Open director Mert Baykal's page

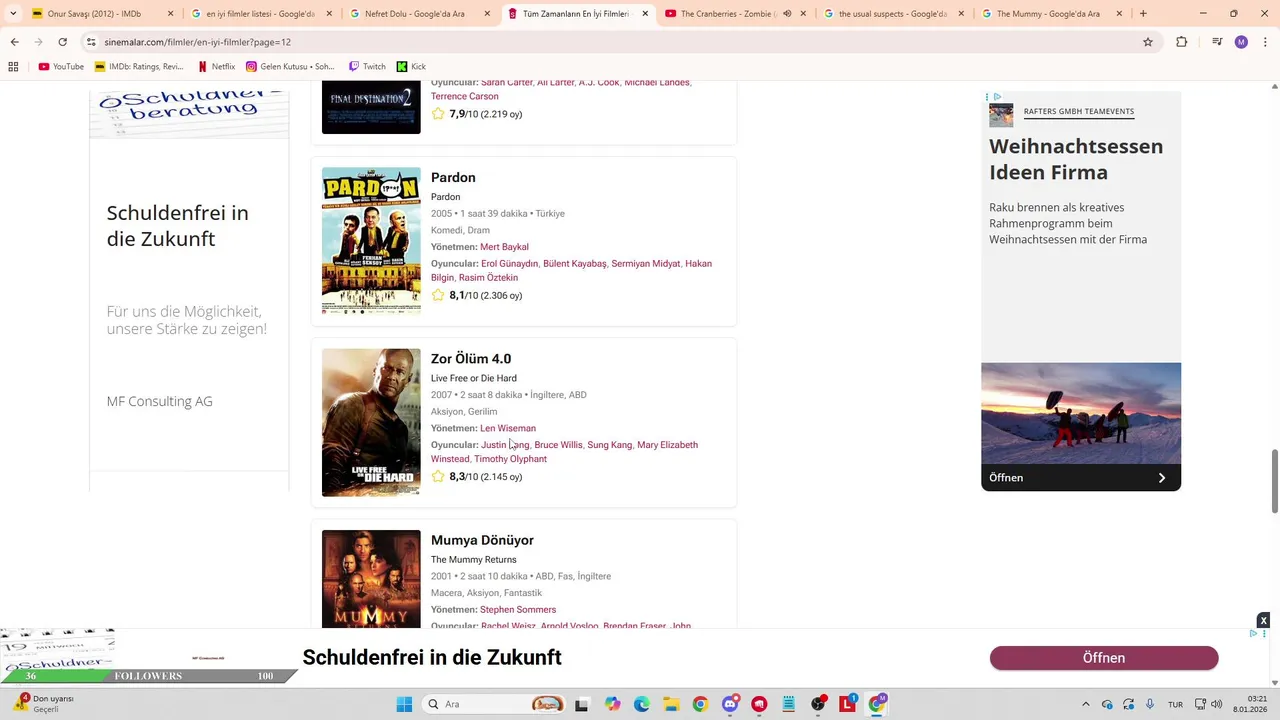[504, 247]
